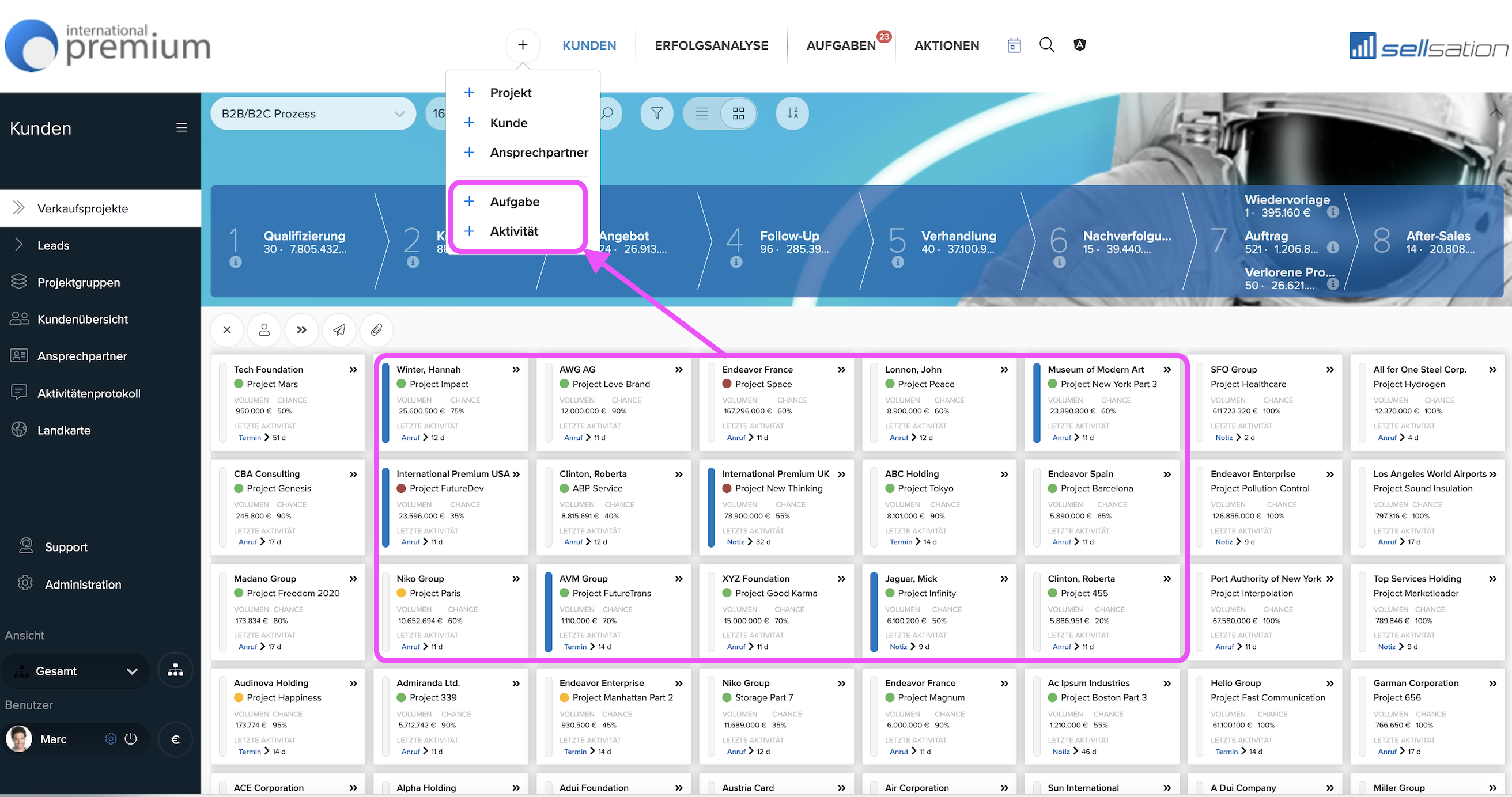Image resolution: width=1512 pixels, height=797 pixels.
Task: Select the Tech Foundation card selection bar
Action: pos(222,403)
